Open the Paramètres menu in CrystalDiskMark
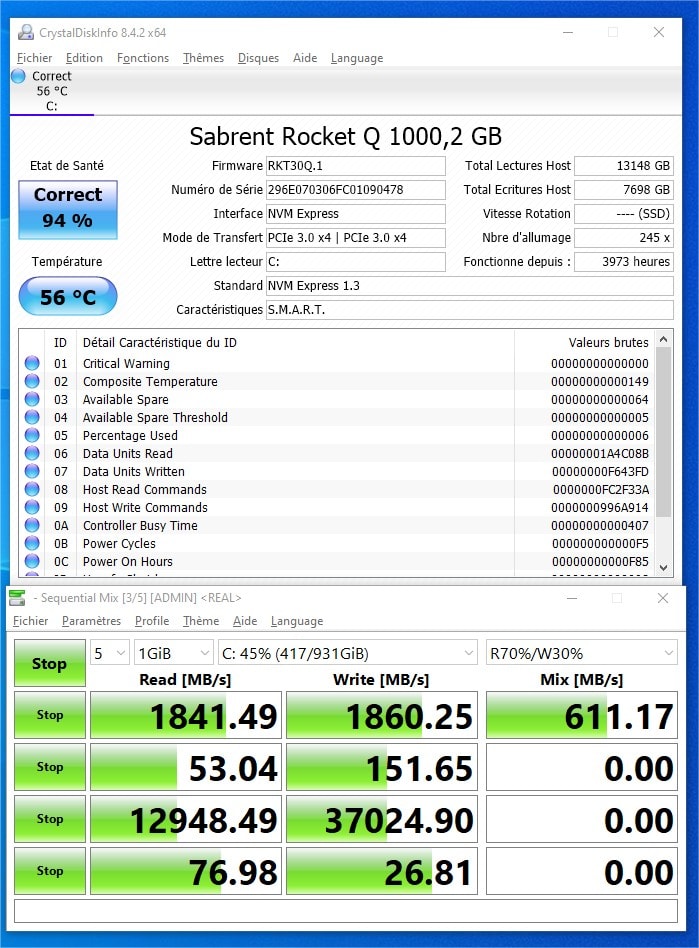699x948 pixels. pyautogui.click(x=91, y=621)
